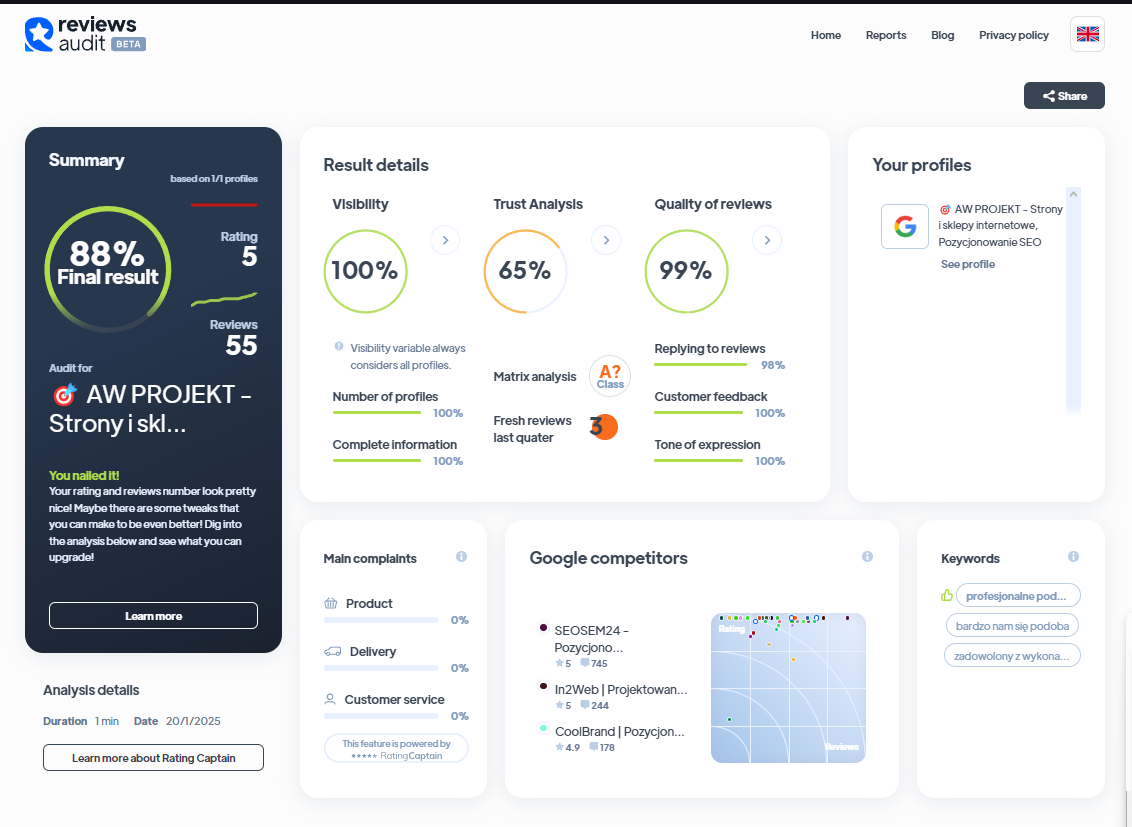This screenshot has width=1132, height=827.
Task: Open the Home menu item
Action: tap(826, 35)
